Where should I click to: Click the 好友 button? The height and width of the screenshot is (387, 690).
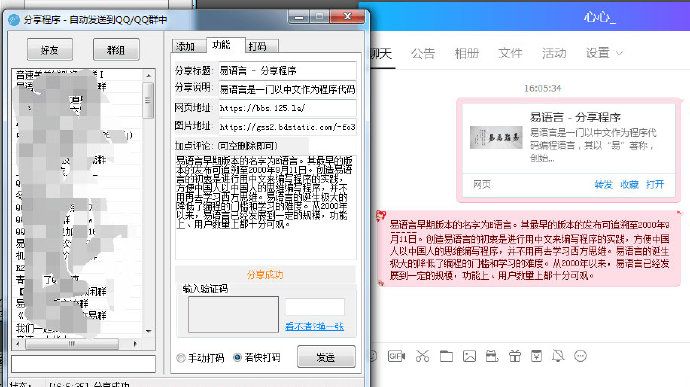(x=50, y=50)
